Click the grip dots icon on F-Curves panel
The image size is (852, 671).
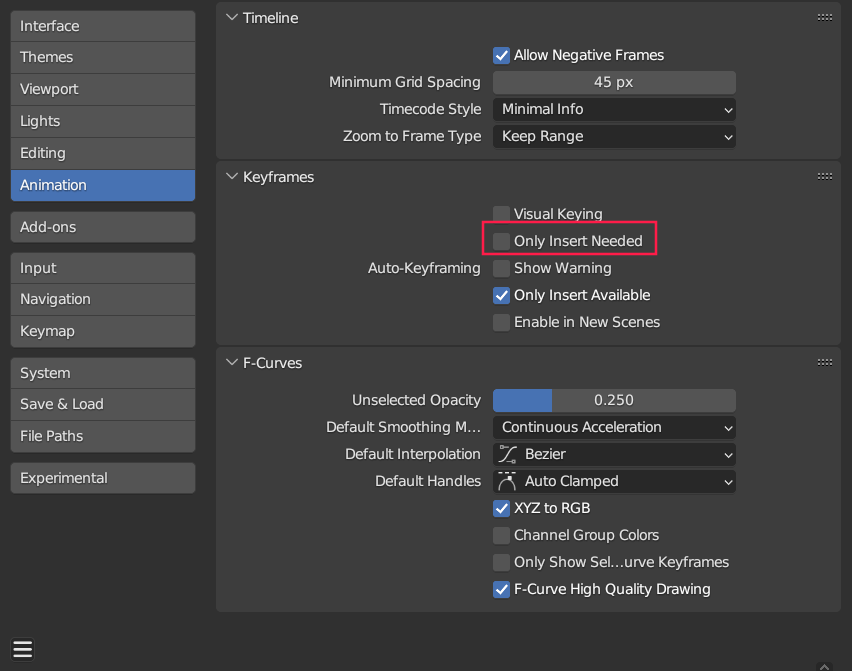824,362
